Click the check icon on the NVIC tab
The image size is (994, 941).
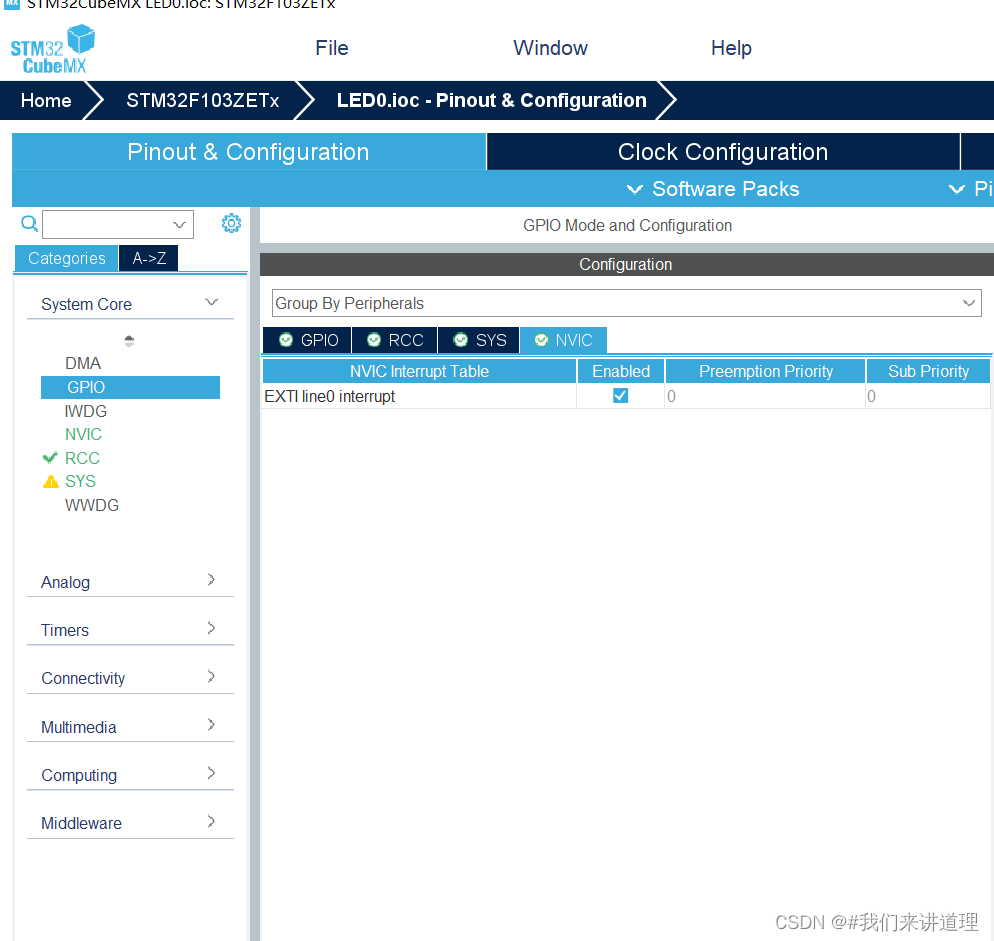[x=541, y=340]
